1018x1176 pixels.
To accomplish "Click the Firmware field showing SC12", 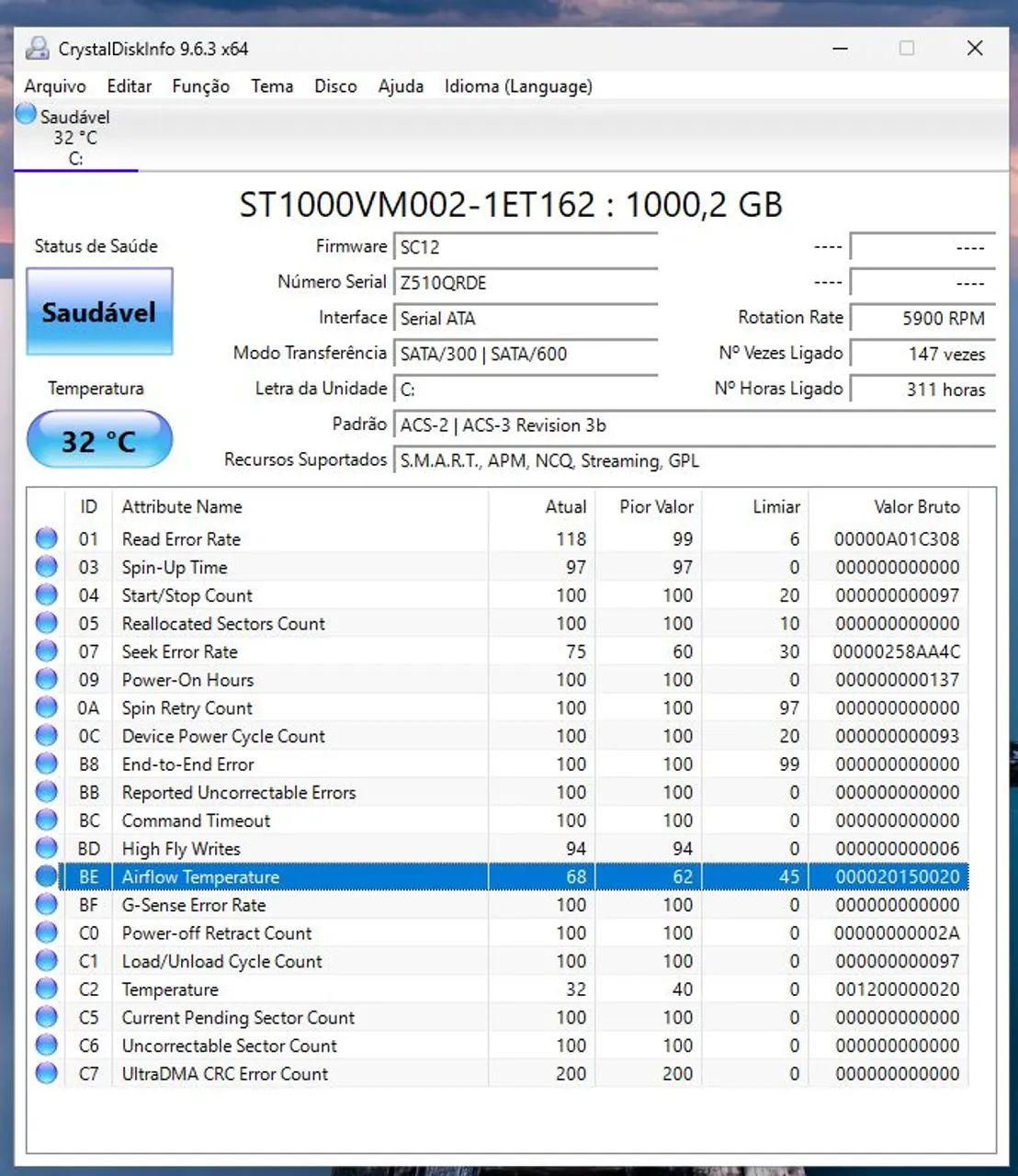I will pos(526,247).
